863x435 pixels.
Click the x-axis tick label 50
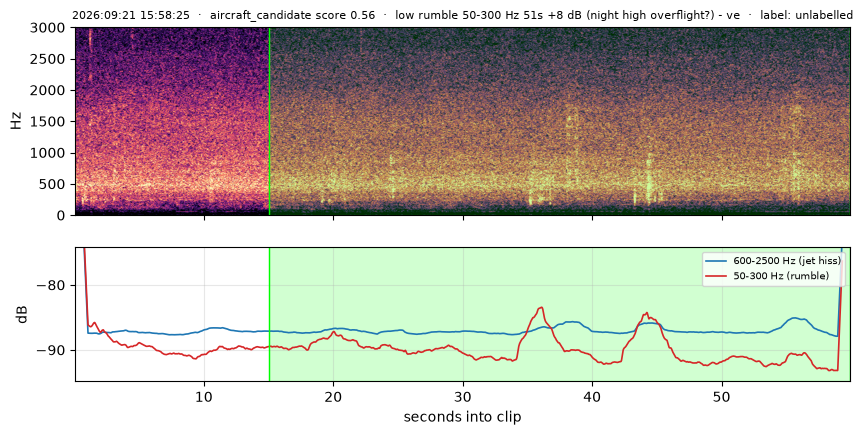(x=722, y=396)
